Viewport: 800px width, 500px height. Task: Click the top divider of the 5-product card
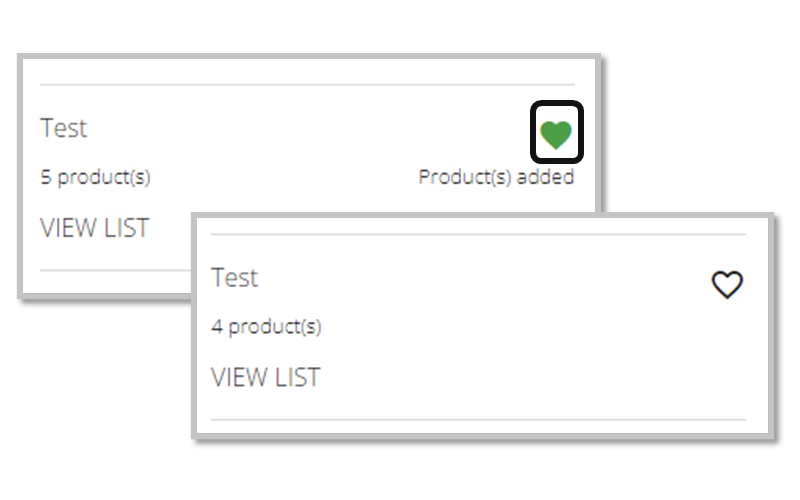tap(300, 84)
